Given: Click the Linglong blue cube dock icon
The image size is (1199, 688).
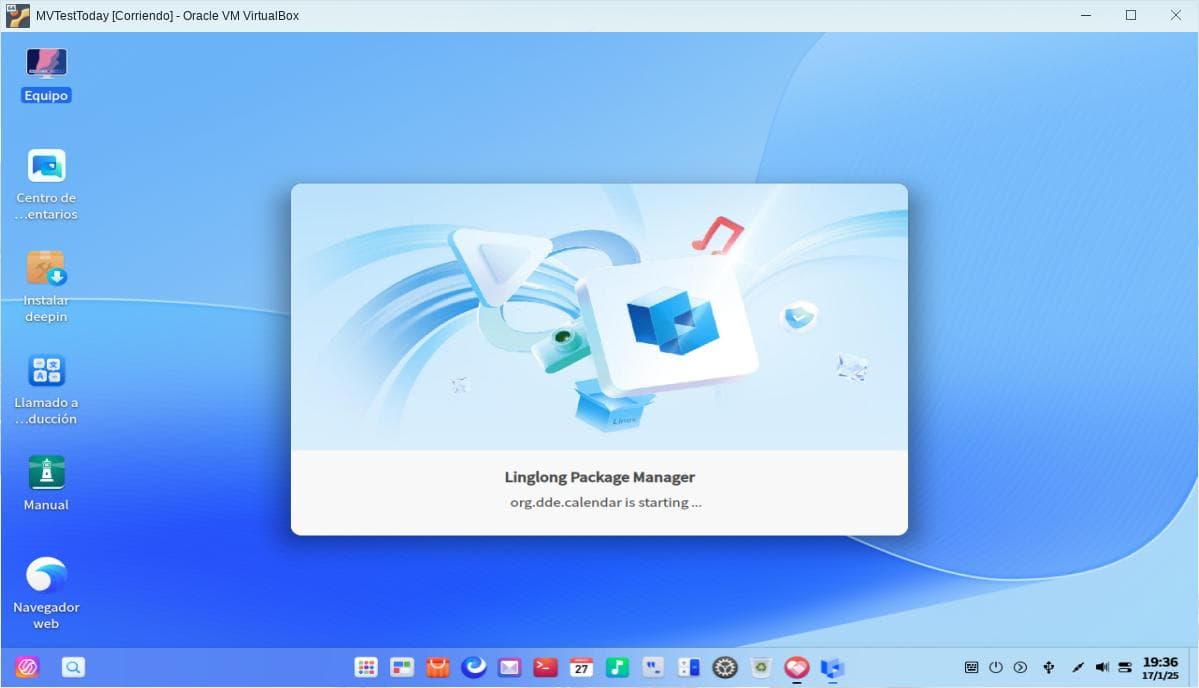Looking at the screenshot, I should pos(832,668).
